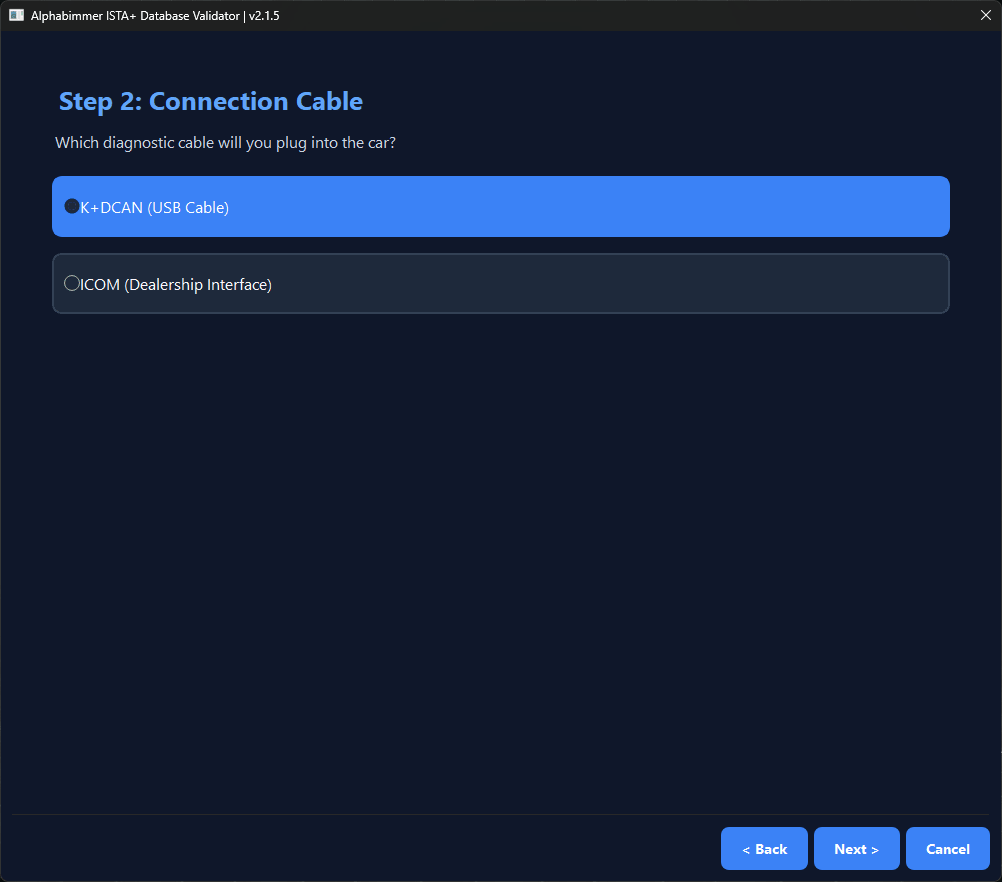Cancel the validator wizard
Screen dimensions: 1002x882
(948, 849)
